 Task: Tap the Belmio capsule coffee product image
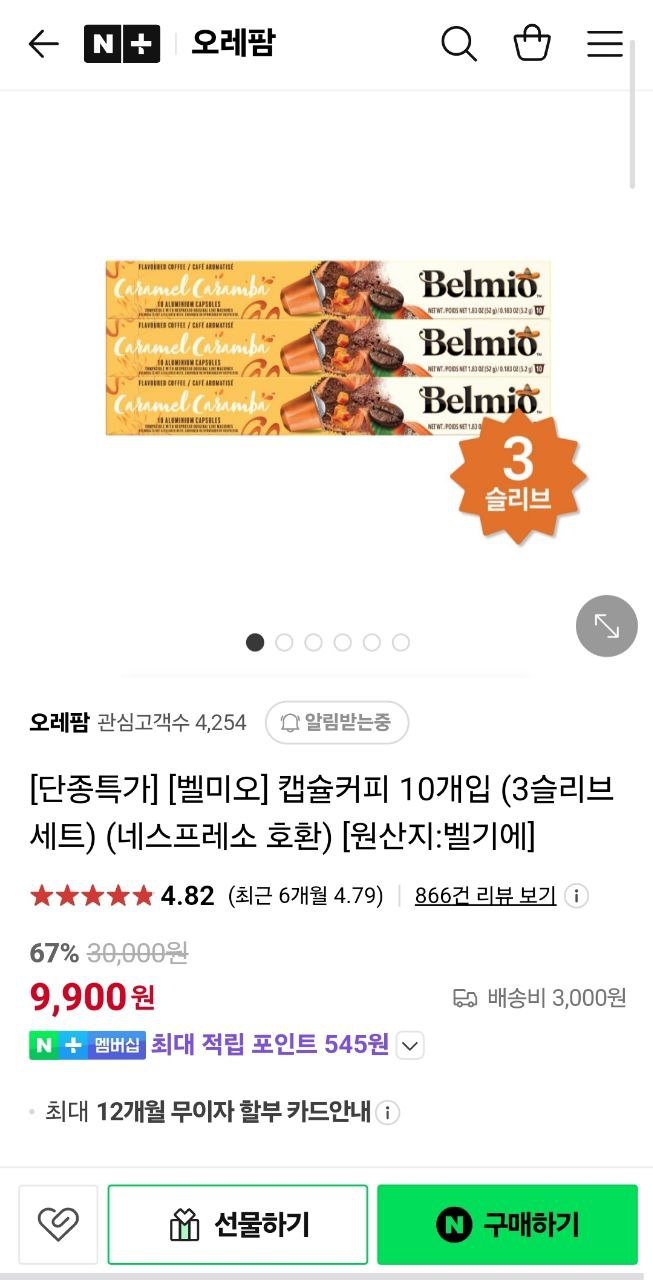328,348
